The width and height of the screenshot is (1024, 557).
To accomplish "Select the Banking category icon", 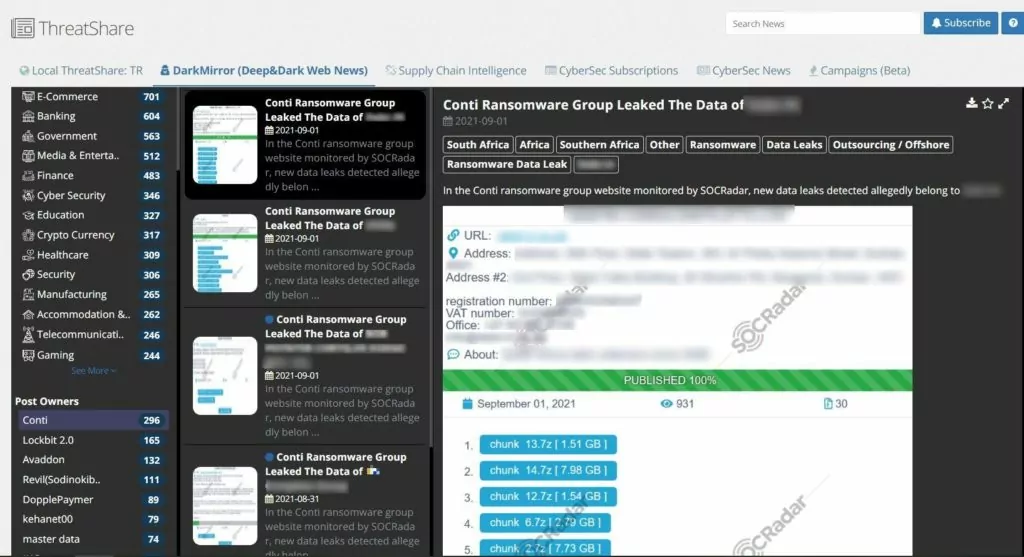I will point(28,116).
